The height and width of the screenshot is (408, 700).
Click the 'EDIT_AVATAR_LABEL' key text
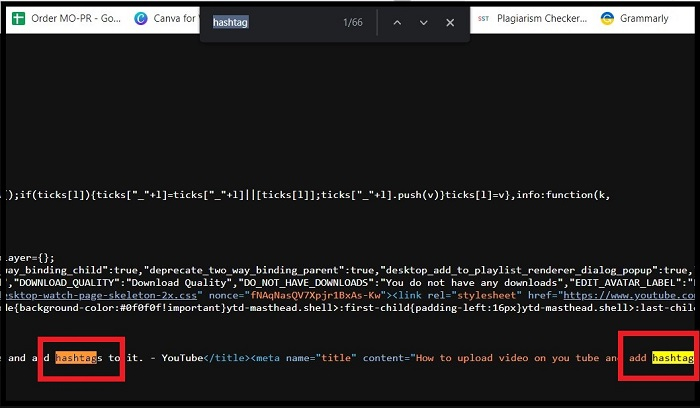click(x=628, y=283)
